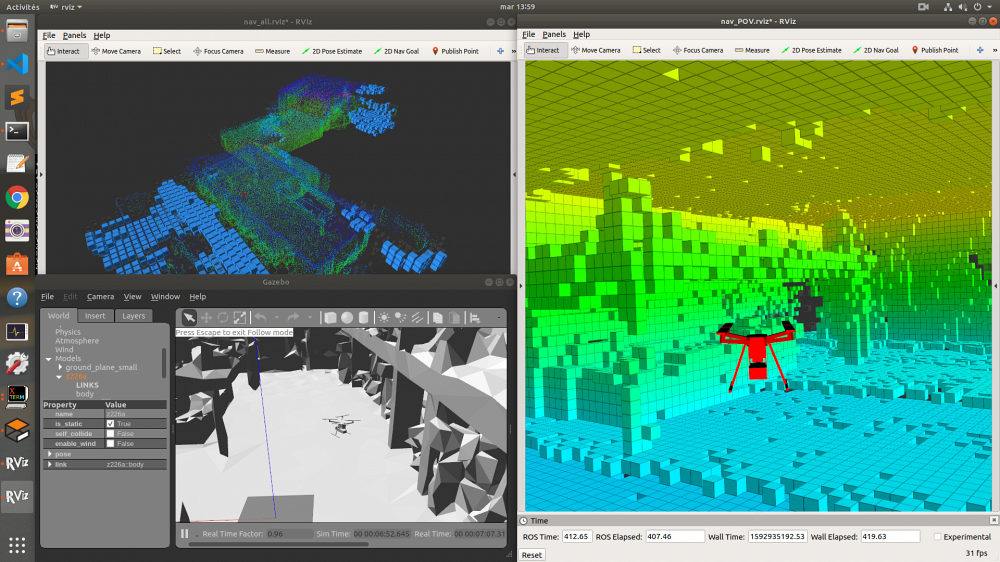Activate Gazebo's rotate mode tool
The width and height of the screenshot is (1000, 562).
[222, 318]
